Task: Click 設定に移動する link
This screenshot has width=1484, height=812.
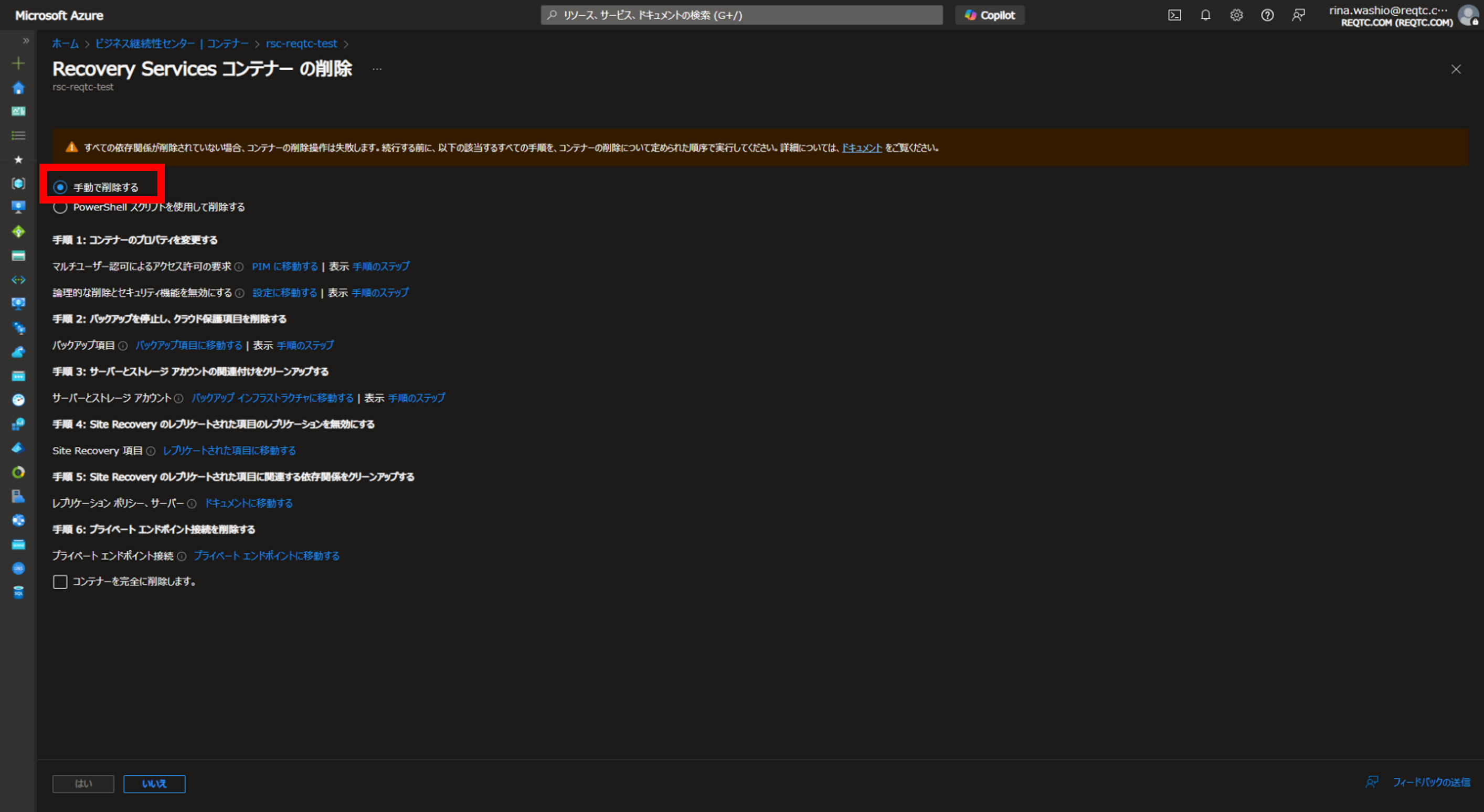Action: click(284, 293)
